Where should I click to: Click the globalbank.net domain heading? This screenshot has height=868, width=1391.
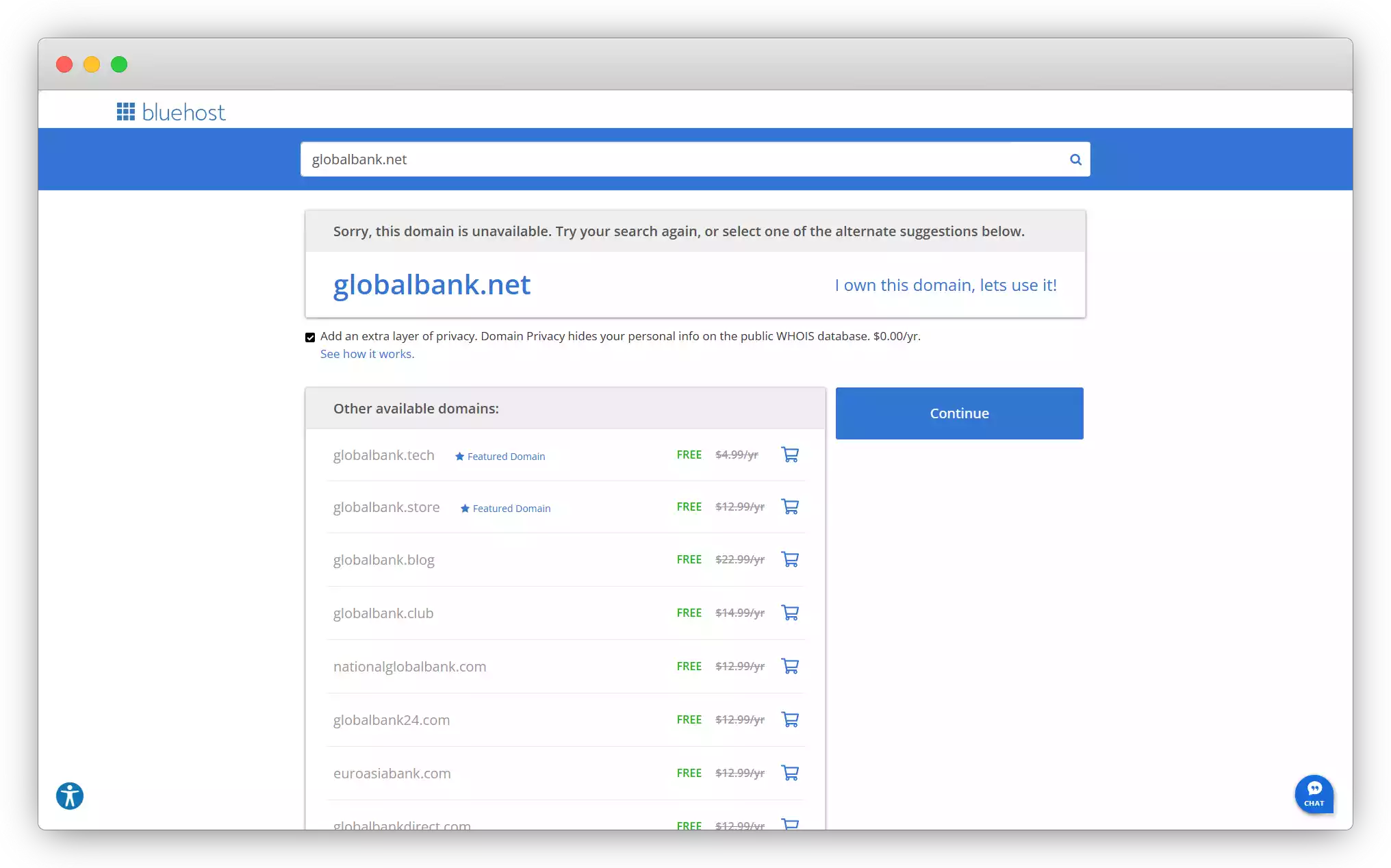point(431,285)
